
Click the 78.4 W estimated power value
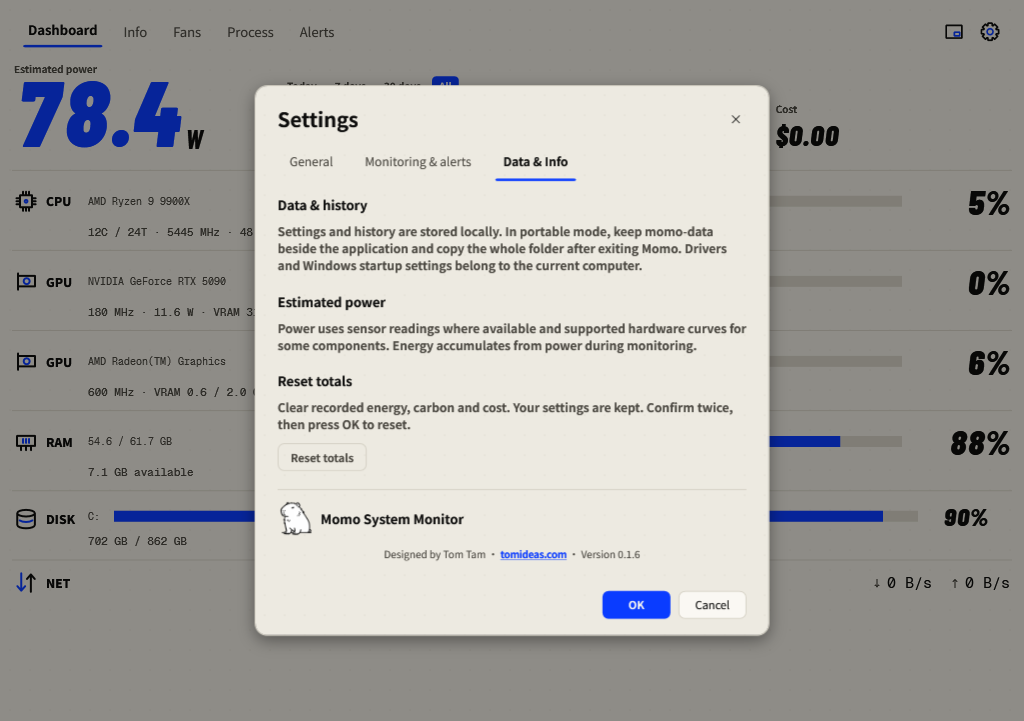[x=111, y=115]
